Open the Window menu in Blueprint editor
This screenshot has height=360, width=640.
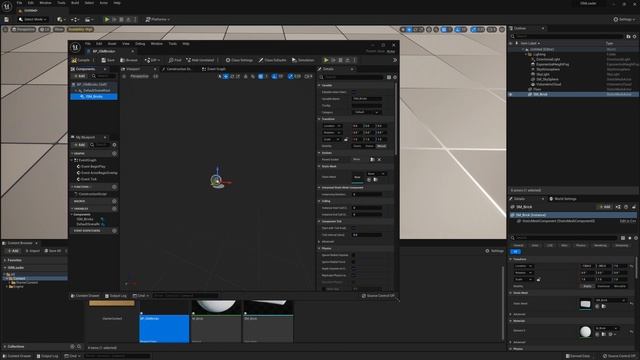(157, 44)
